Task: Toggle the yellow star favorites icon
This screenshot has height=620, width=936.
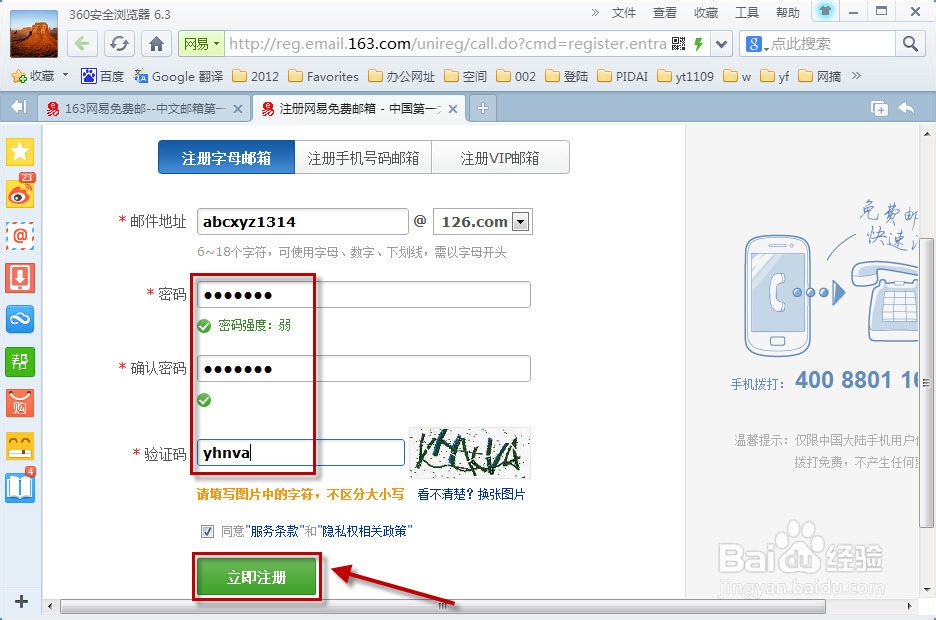Action: (20, 152)
